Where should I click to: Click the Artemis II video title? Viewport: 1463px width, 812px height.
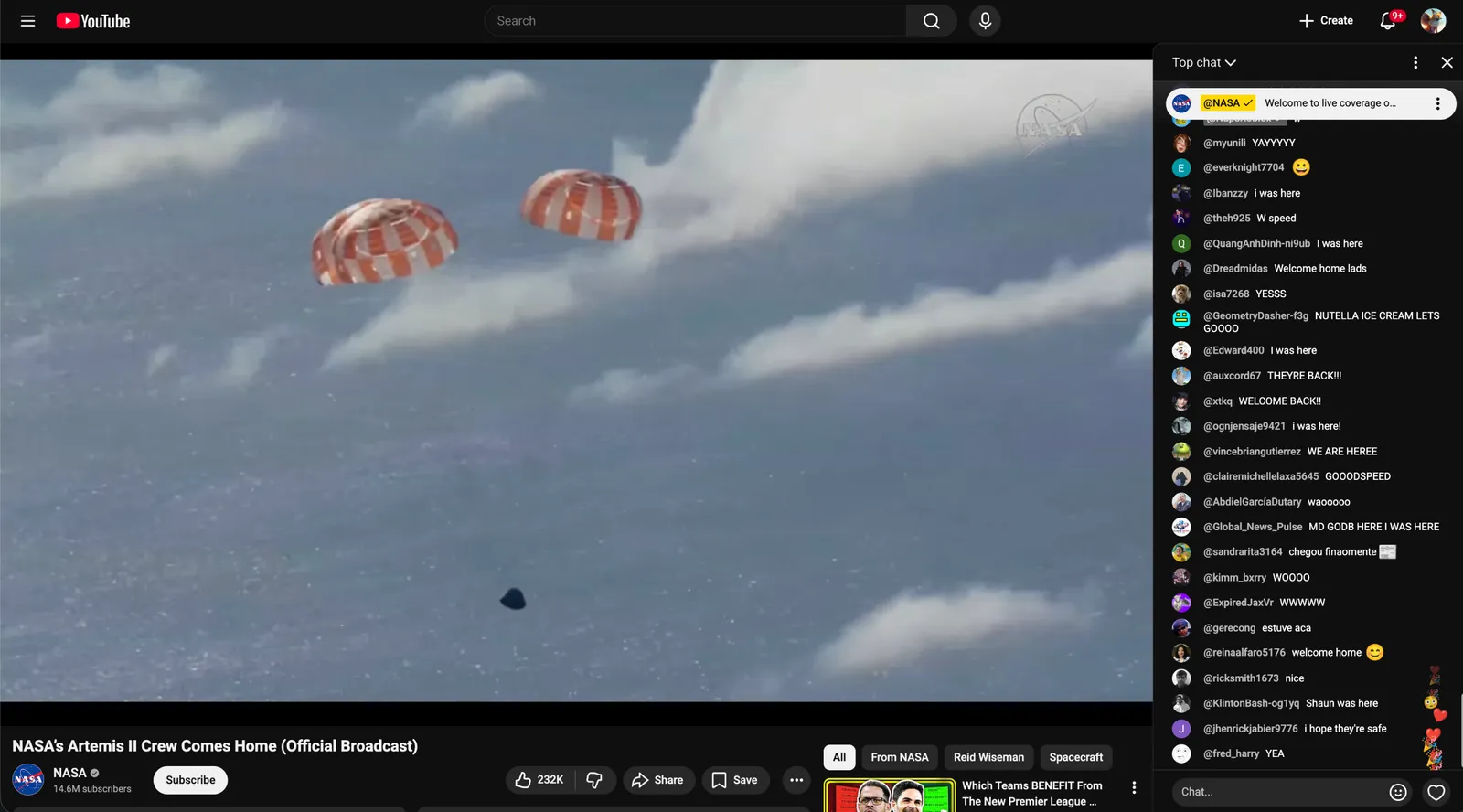215,746
